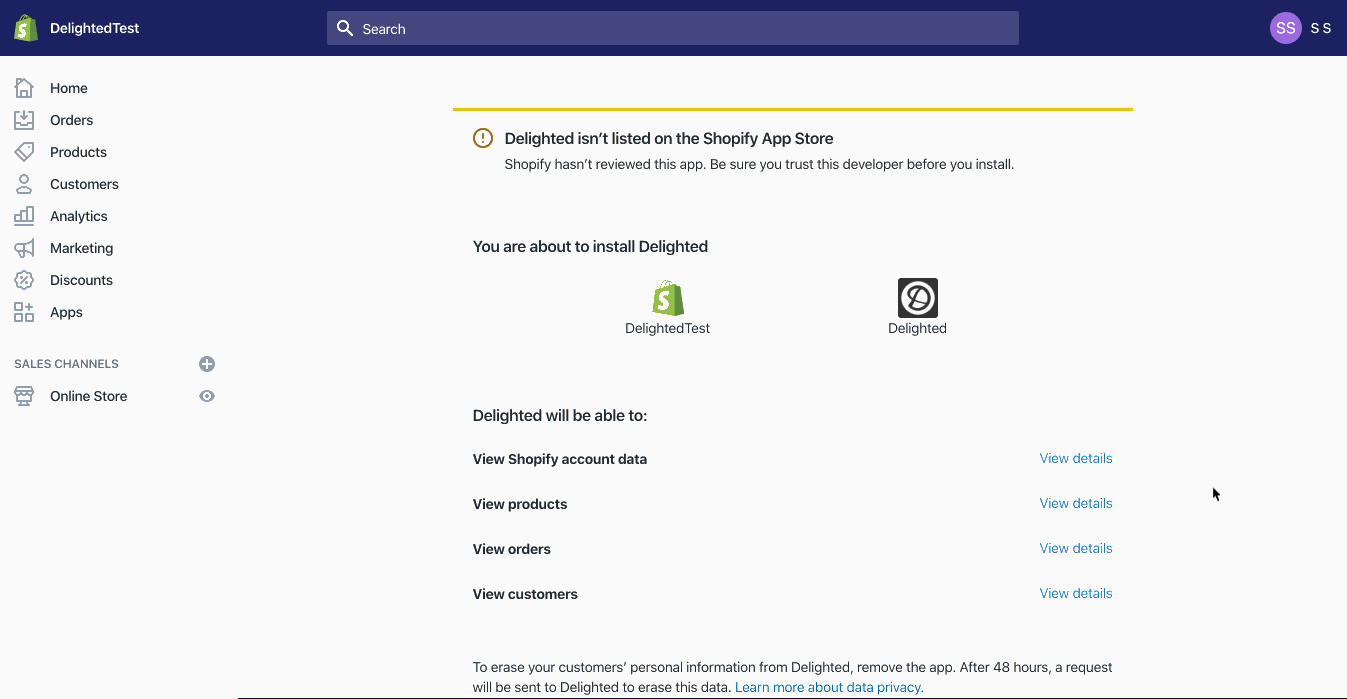Click the Shopify bag logo in header
This screenshot has height=699, width=1347.
(26, 28)
